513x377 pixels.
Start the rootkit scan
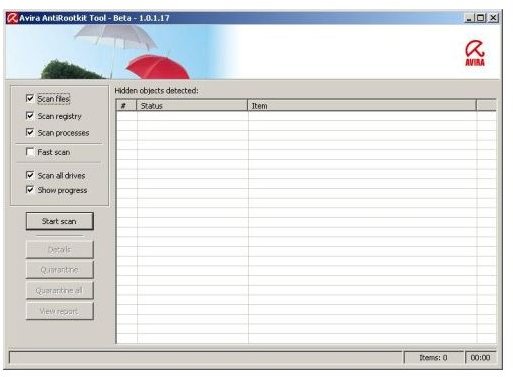click(60, 221)
